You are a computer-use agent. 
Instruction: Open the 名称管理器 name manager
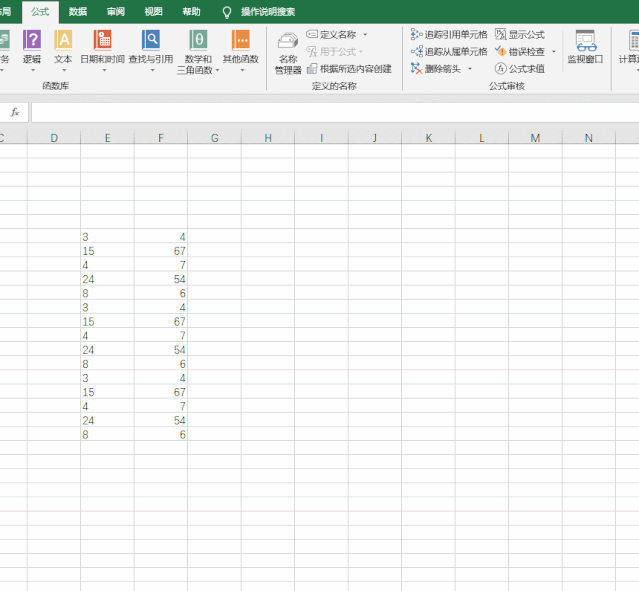[288, 53]
